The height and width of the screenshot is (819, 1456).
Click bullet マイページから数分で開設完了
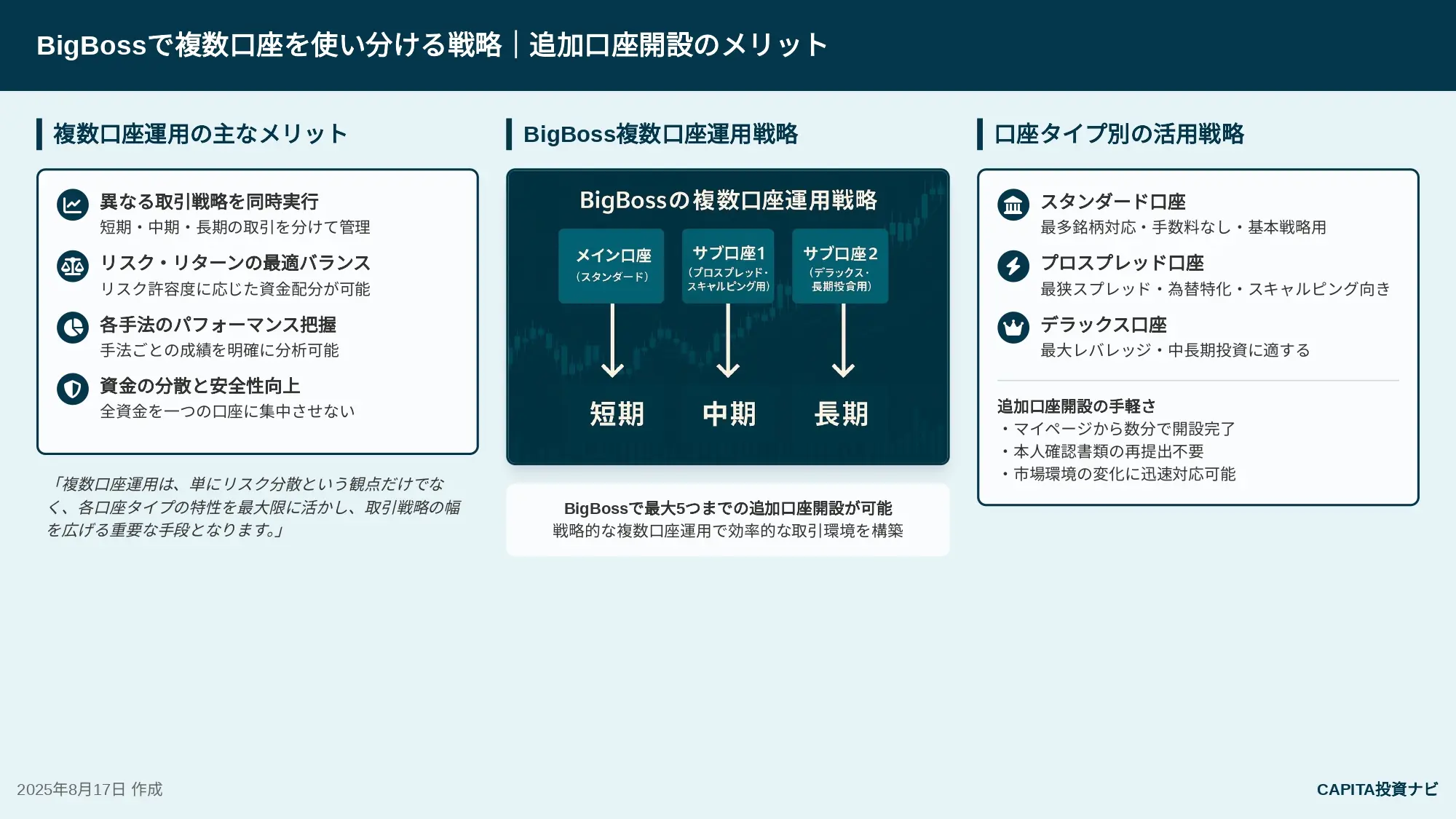pos(1117,429)
